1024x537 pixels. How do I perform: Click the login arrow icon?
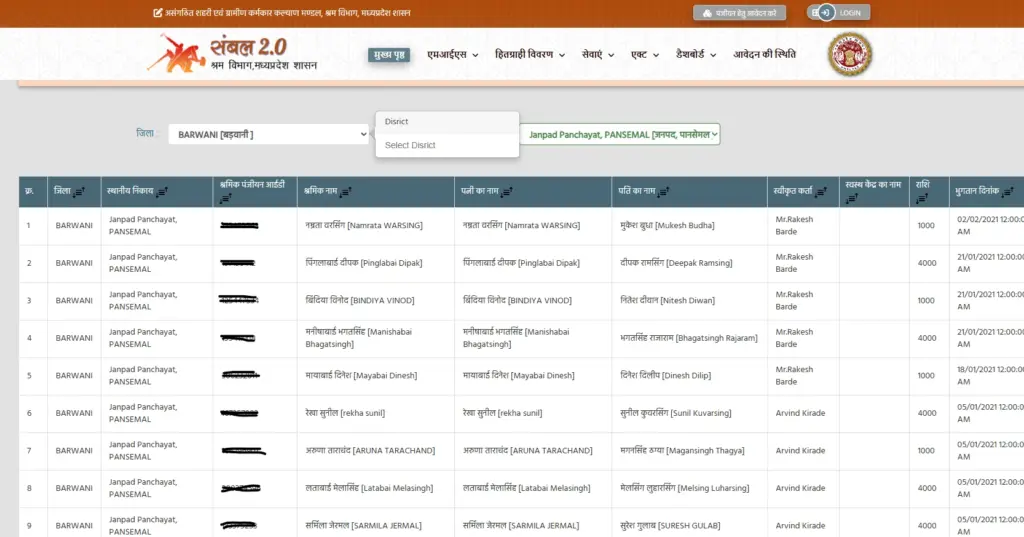(x=827, y=12)
